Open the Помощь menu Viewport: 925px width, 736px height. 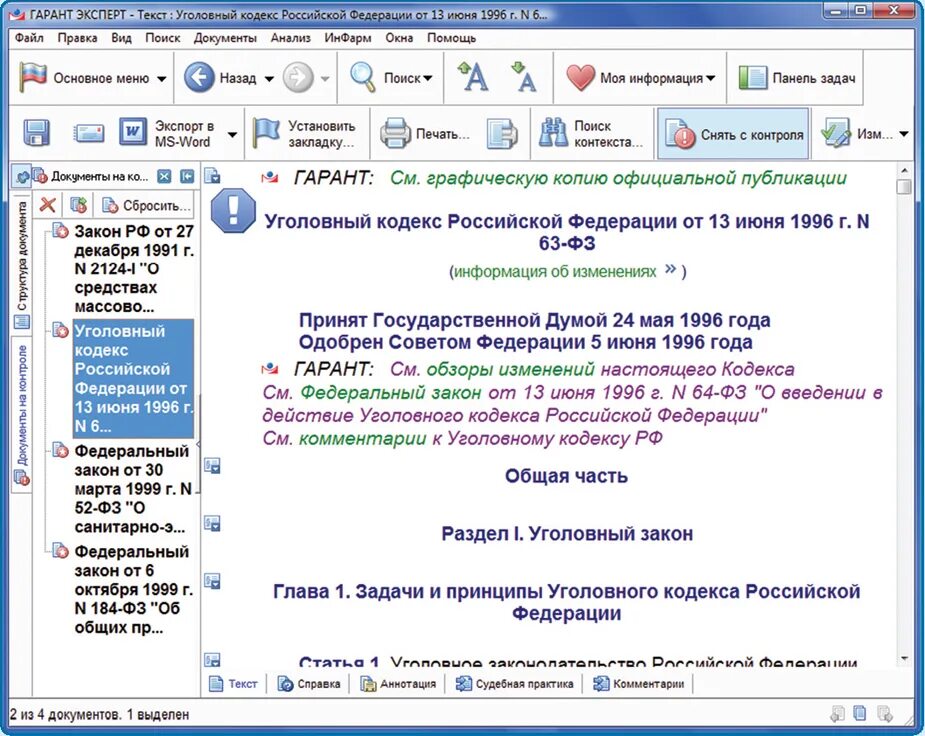tap(451, 38)
